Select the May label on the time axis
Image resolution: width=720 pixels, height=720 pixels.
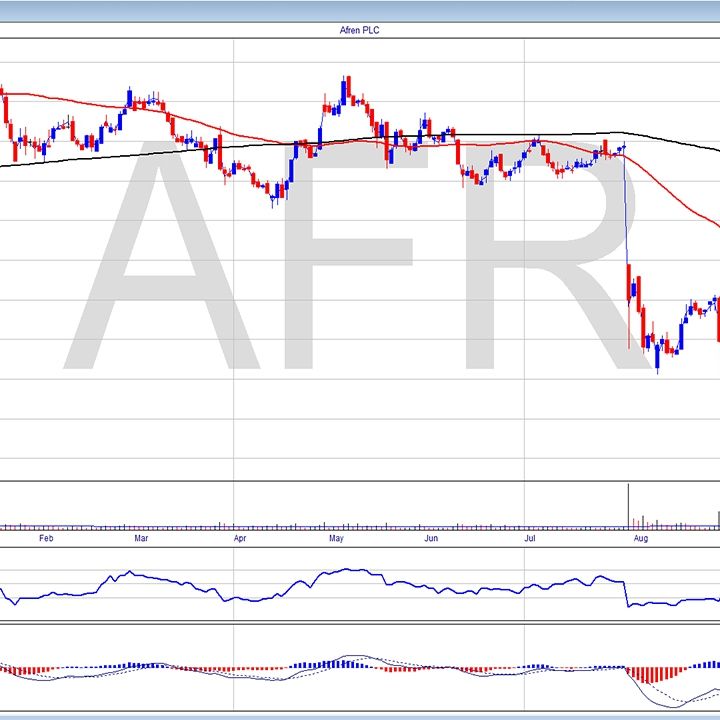point(336,538)
